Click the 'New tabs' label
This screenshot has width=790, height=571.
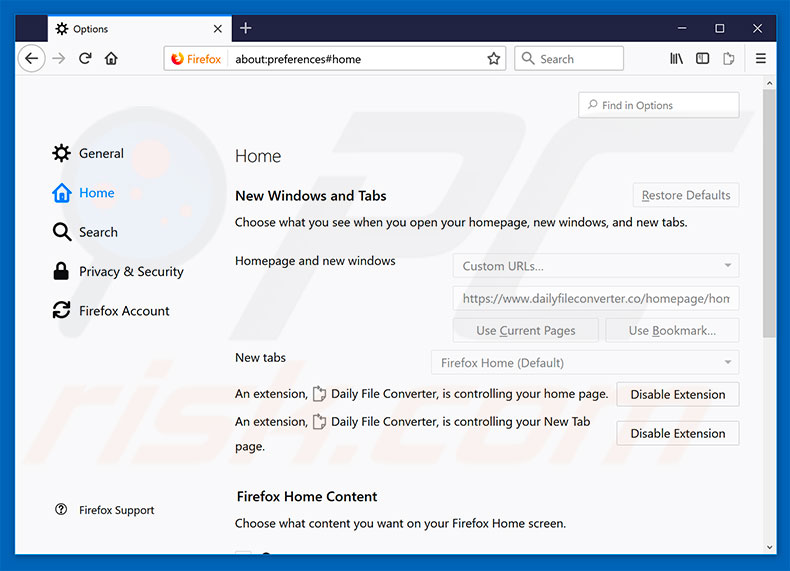260,357
